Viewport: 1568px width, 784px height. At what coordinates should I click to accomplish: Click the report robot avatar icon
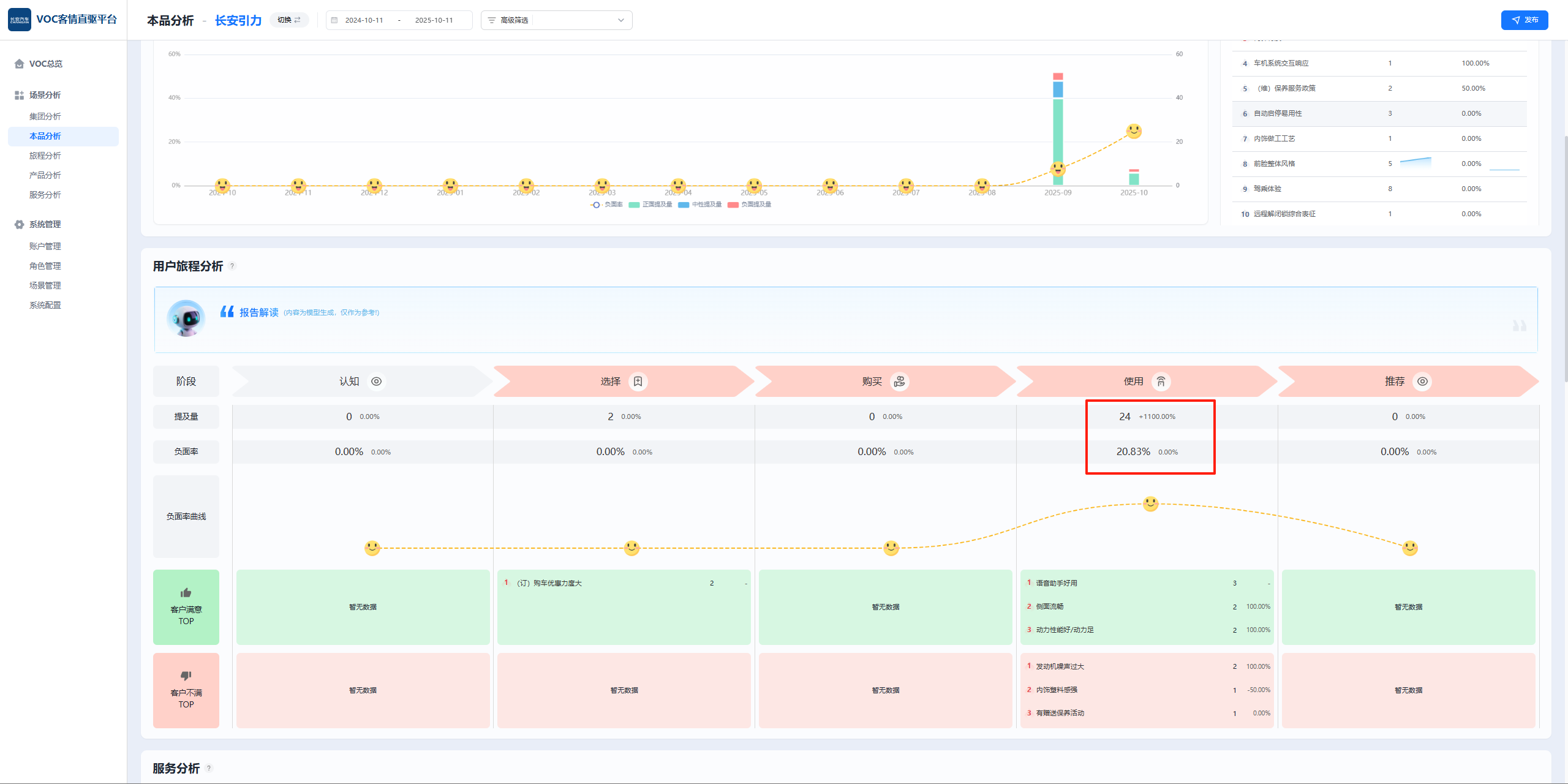point(186,318)
